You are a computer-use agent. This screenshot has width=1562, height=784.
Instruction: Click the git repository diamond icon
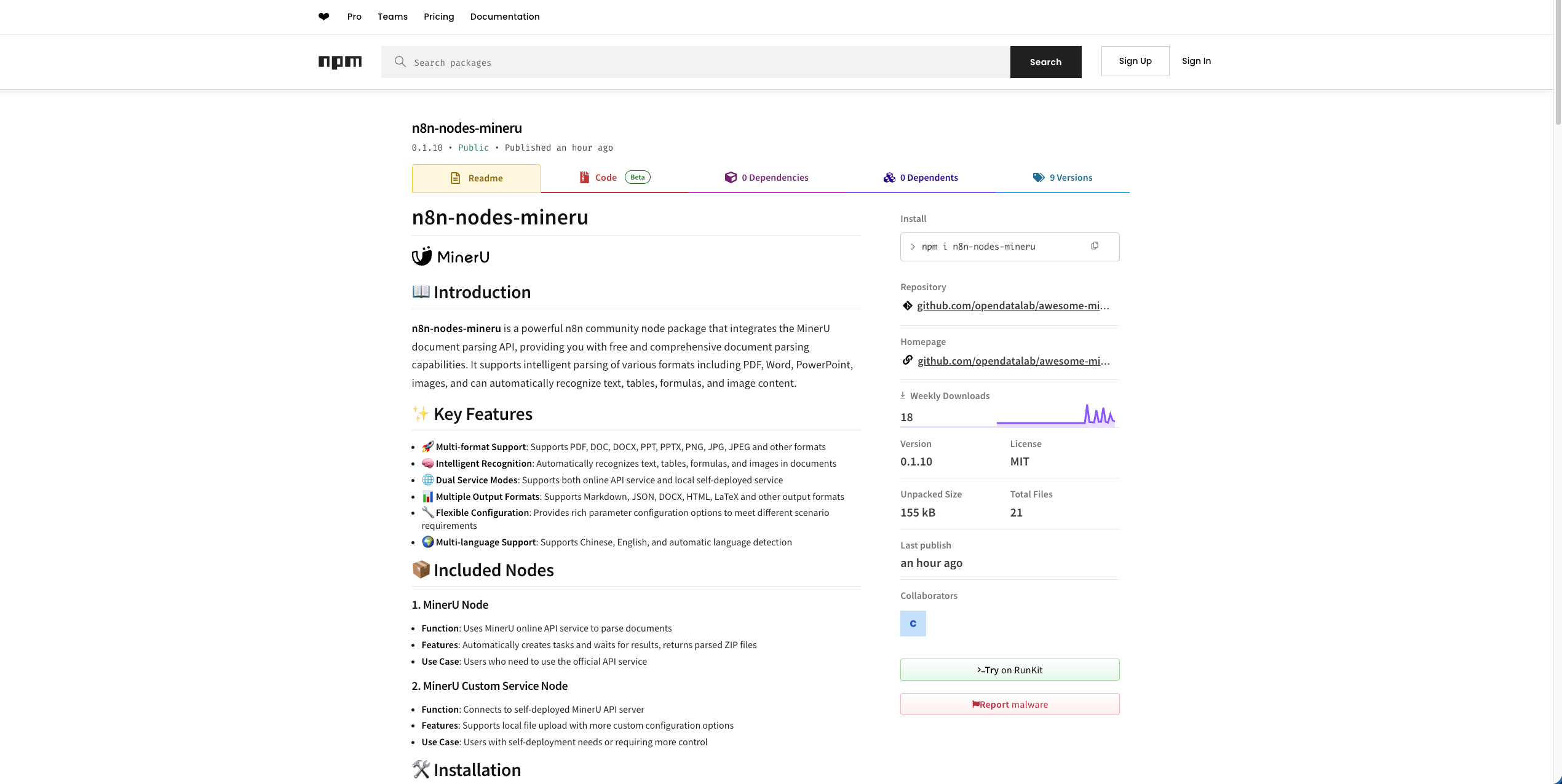pos(907,306)
